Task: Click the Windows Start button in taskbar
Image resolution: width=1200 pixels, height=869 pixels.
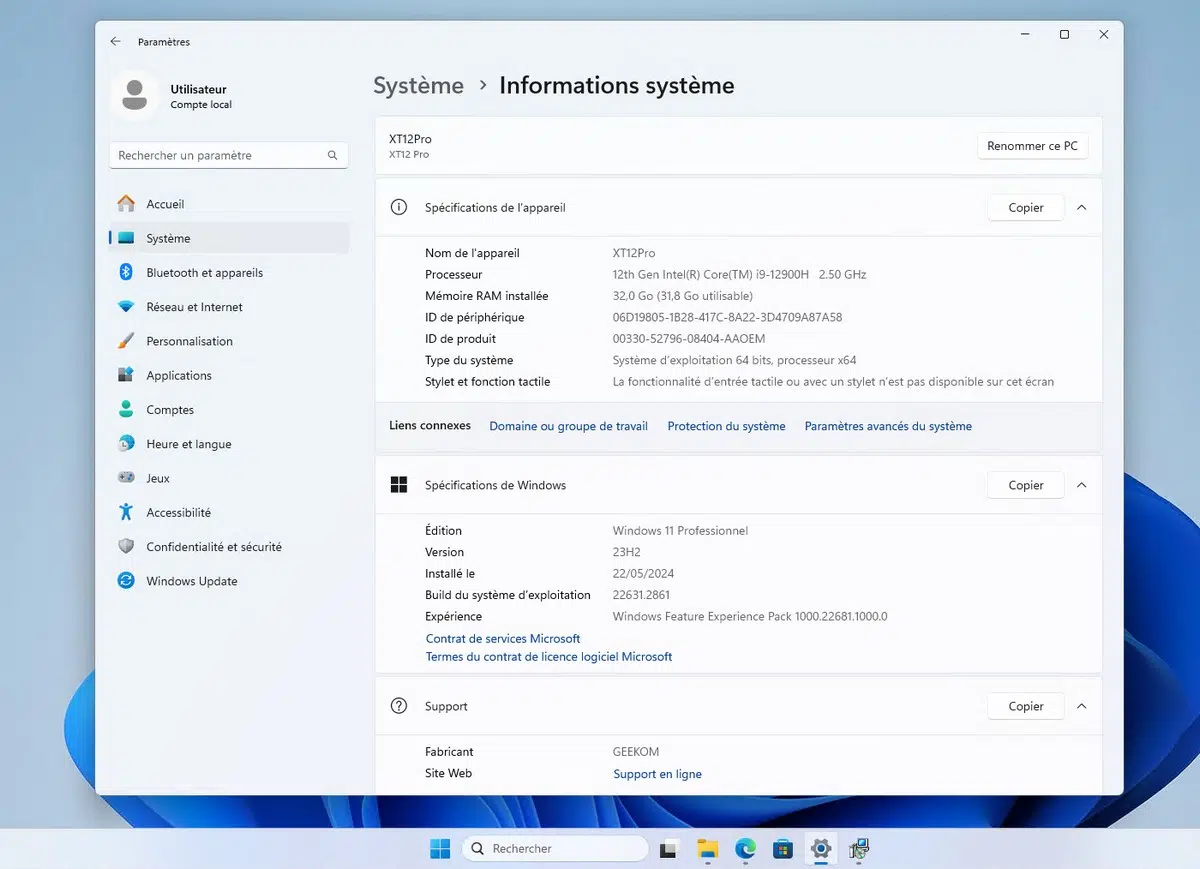Action: click(440, 849)
